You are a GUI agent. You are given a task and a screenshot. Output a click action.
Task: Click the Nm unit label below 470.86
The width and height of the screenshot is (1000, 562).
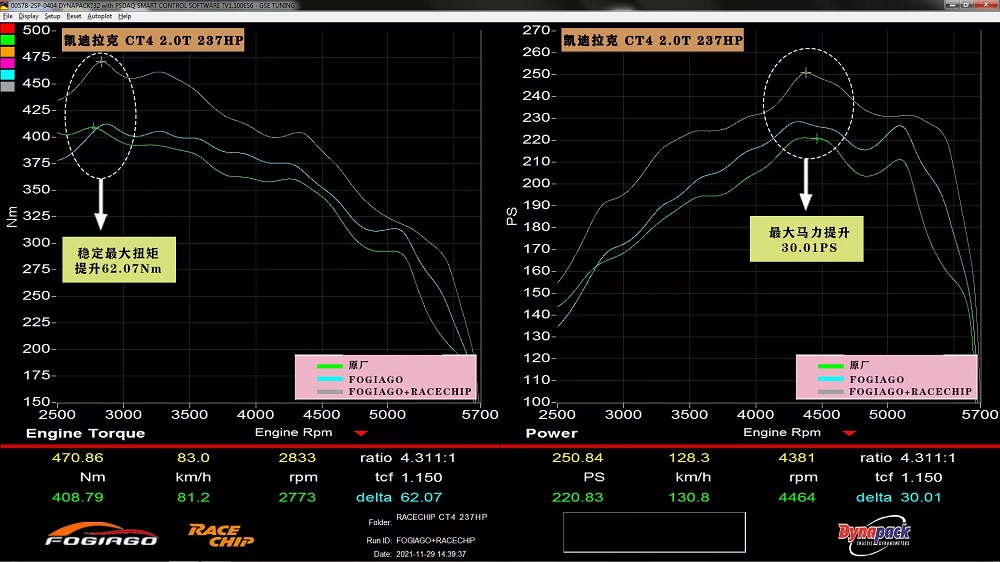(x=92, y=477)
